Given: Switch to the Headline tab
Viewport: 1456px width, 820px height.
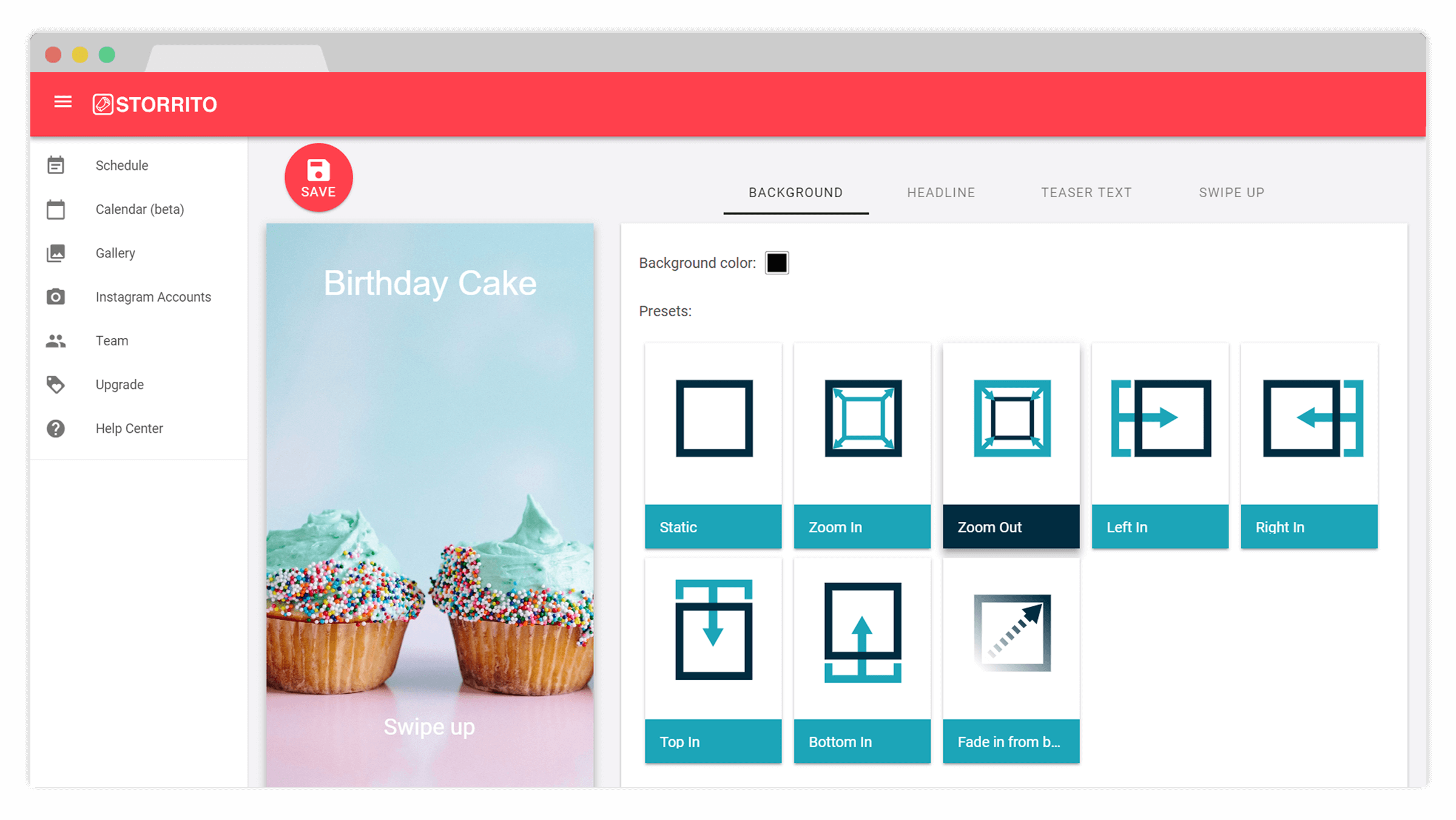Looking at the screenshot, I should coord(942,192).
